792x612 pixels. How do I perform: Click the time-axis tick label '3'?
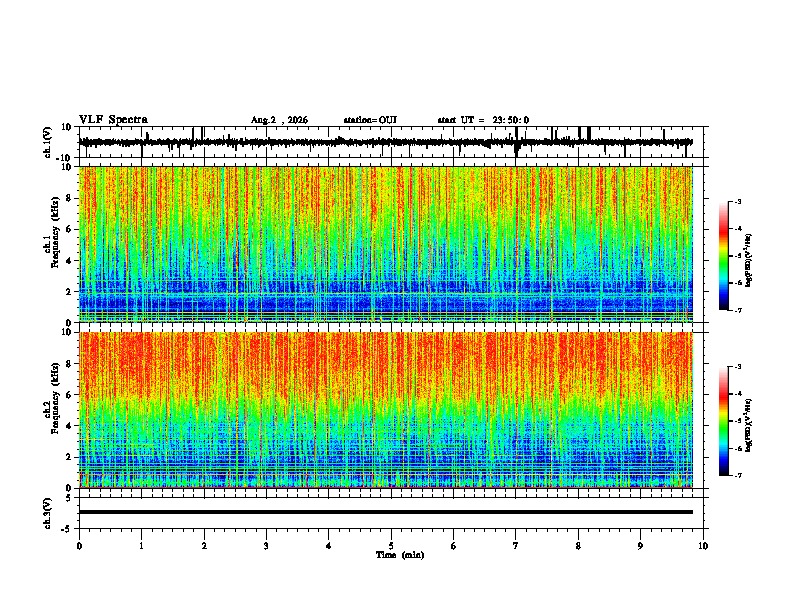tap(266, 546)
